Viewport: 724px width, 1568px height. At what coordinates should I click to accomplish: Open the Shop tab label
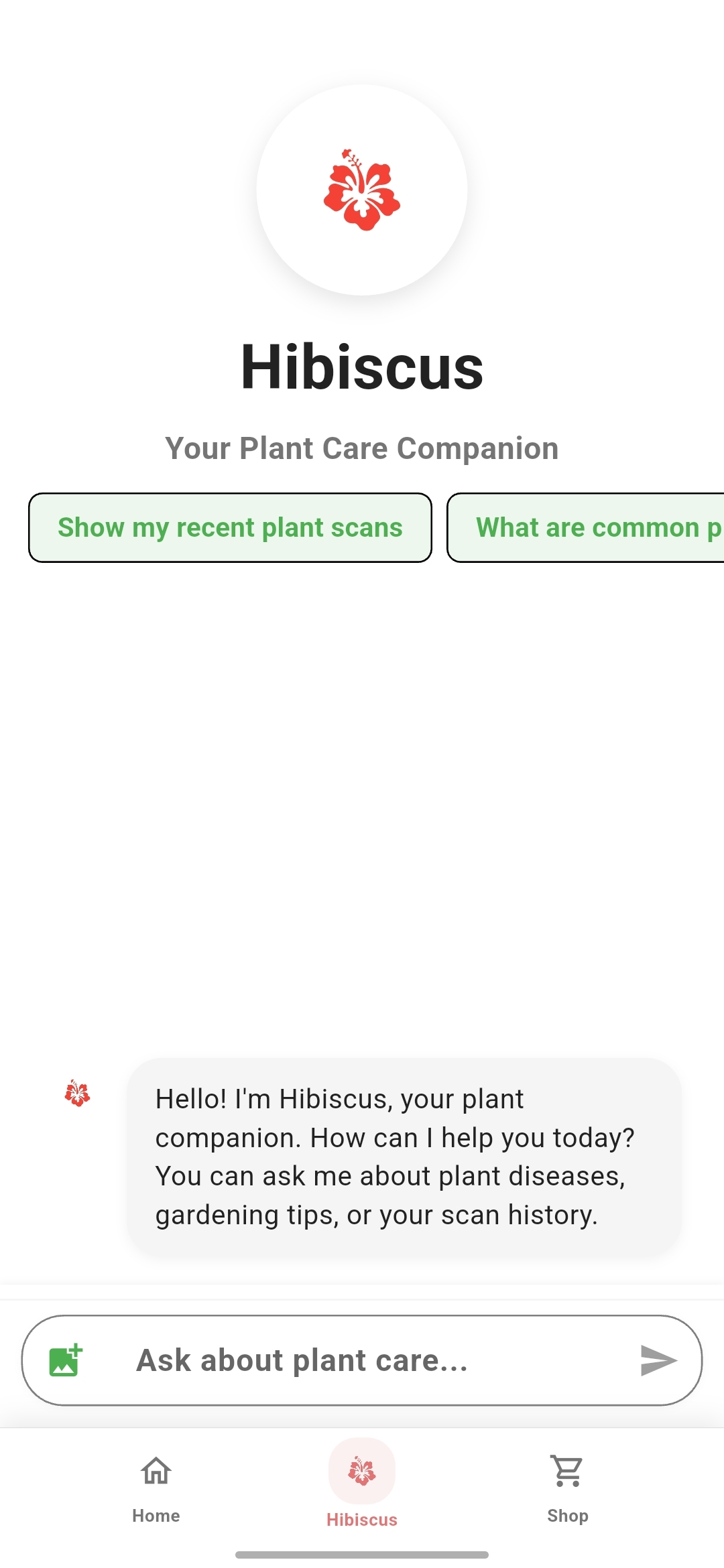point(567,1516)
